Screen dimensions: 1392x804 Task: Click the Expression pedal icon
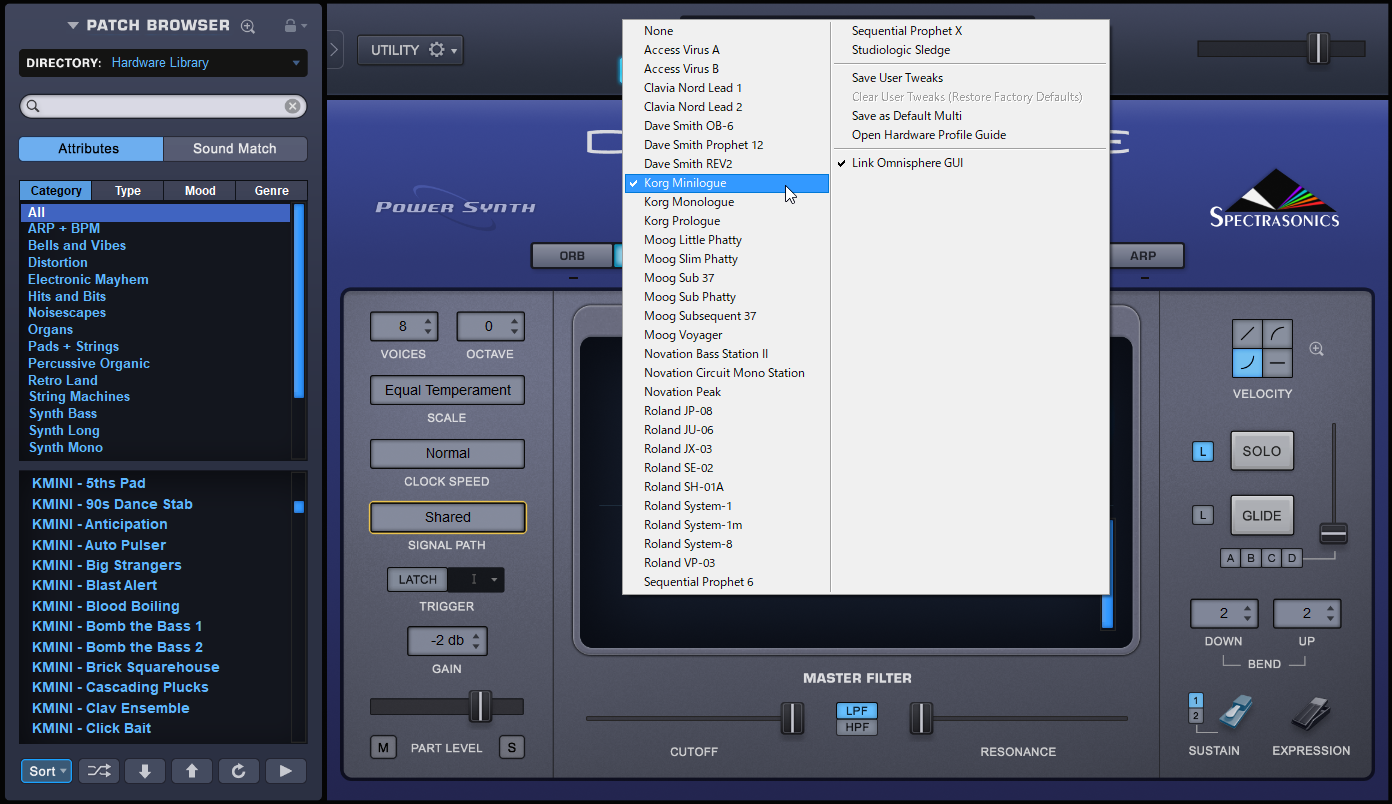pyautogui.click(x=1311, y=714)
